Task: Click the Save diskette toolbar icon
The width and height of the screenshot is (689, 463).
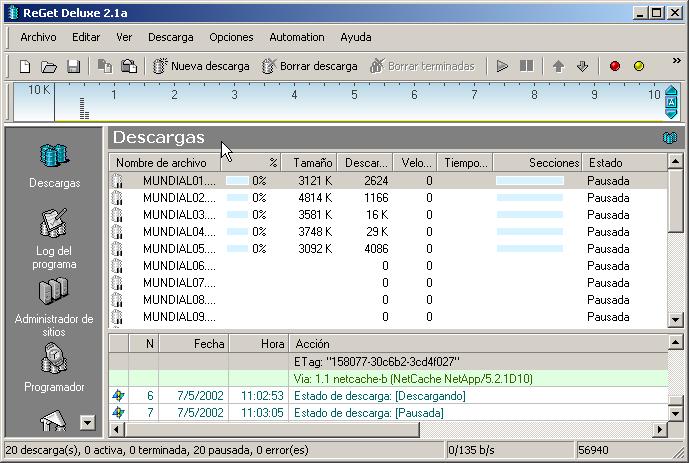Action: pyautogui.click(x=73, y=67)
